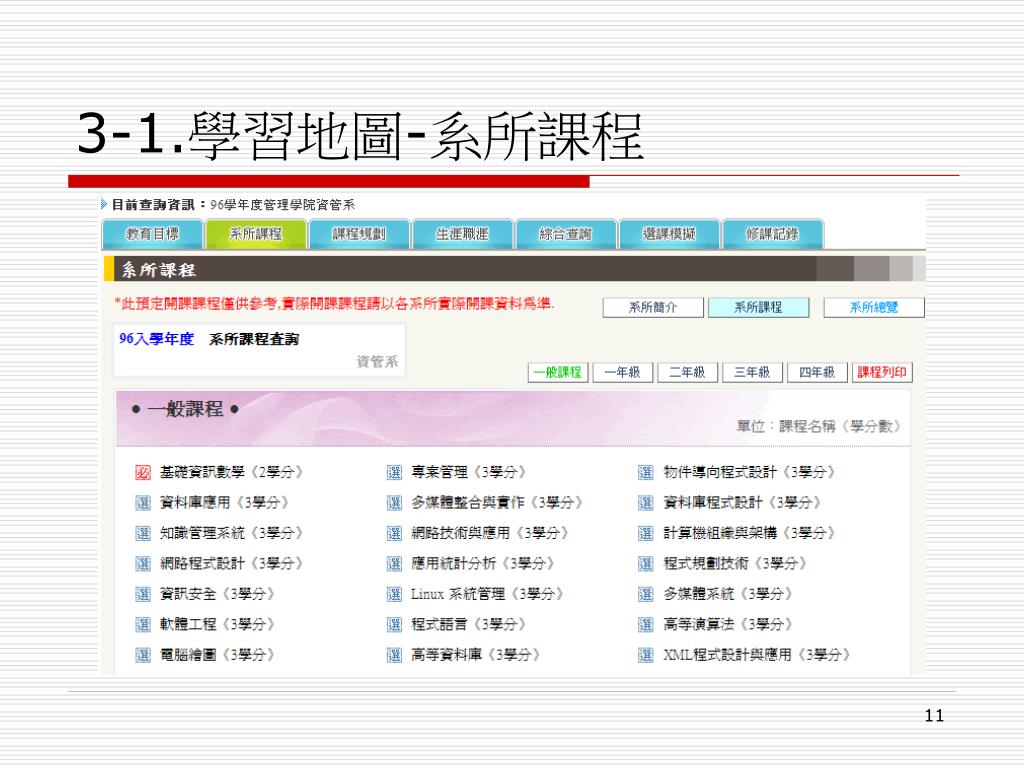Click the 選 icon beside 多媒體系統

646,594
